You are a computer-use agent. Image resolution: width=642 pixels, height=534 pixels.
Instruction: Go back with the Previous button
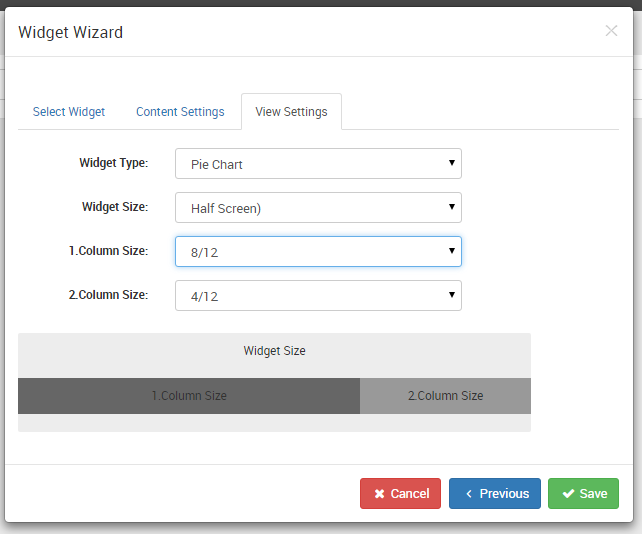495,493
